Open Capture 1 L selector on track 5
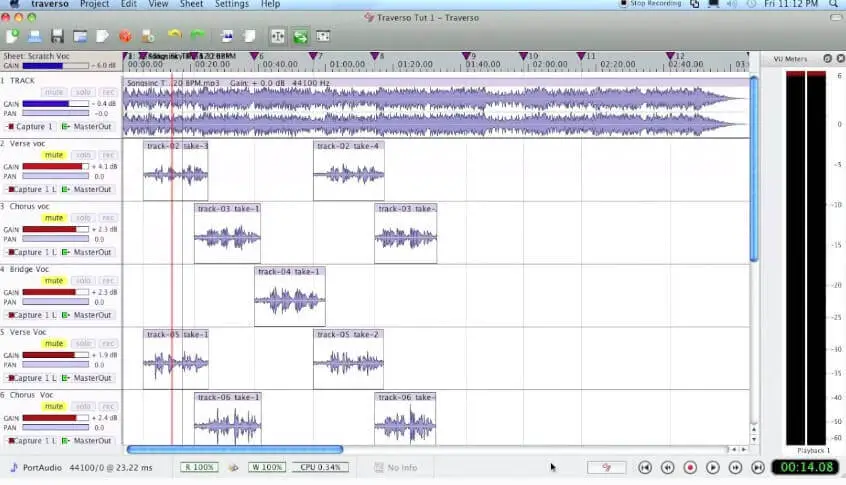This screenshot has width=846, height=485. click(32, 378)
